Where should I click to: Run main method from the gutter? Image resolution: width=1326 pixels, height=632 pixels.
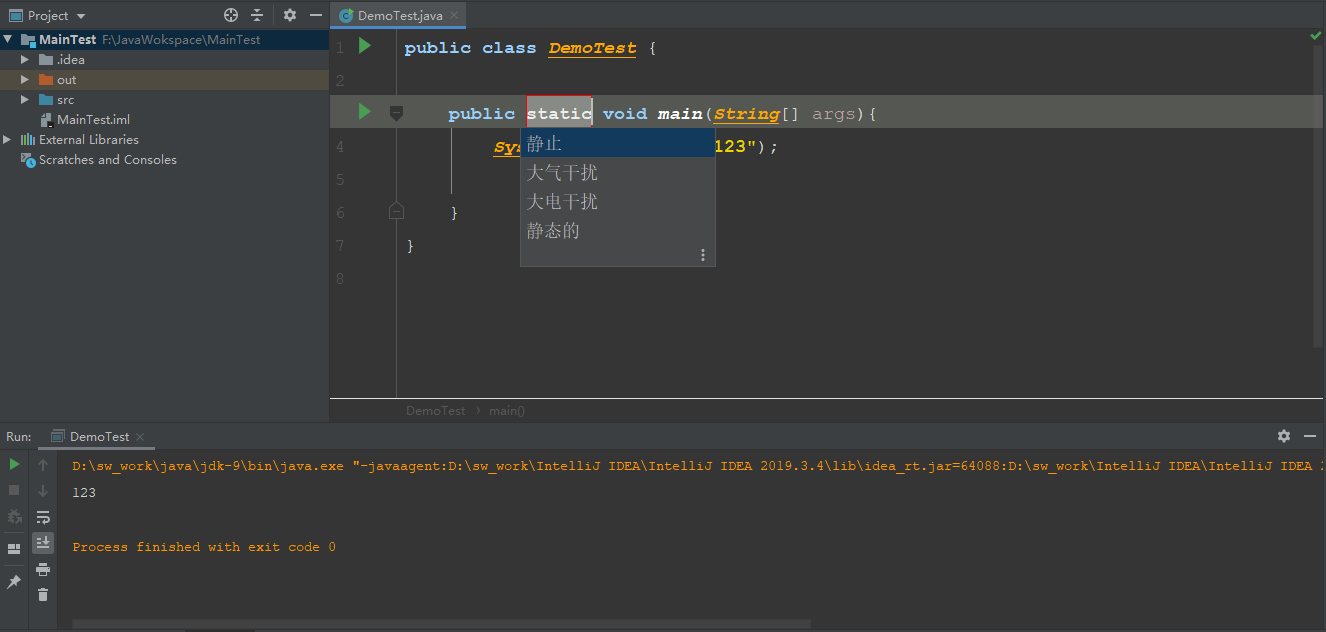tap(363, 113)
